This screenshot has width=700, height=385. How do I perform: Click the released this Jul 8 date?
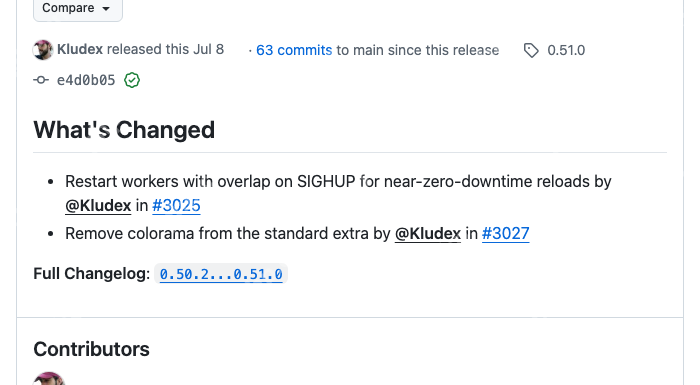point(165,49)
